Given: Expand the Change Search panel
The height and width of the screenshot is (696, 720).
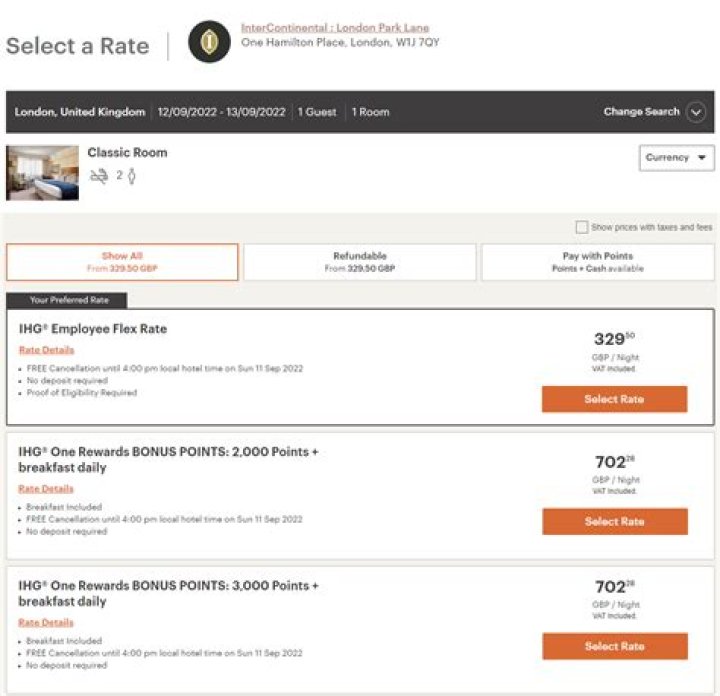Looking at the screenshot, I should 641,112.
